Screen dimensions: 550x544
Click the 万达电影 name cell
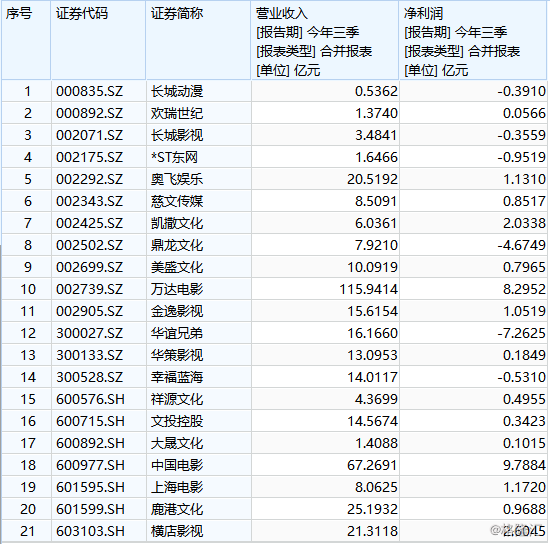[198, 289]
